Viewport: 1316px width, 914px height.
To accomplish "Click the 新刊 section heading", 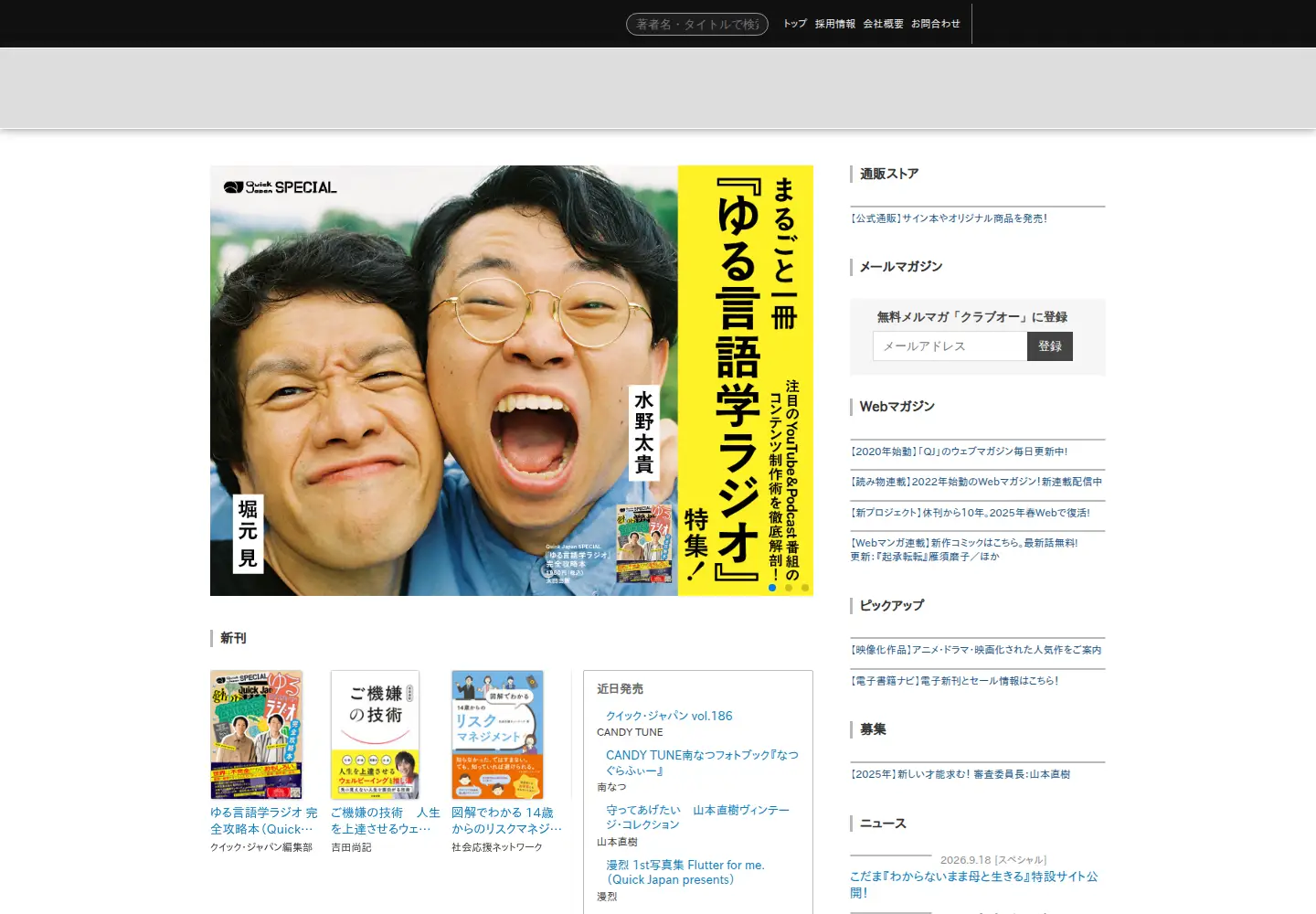I will [x=233, y=638].
